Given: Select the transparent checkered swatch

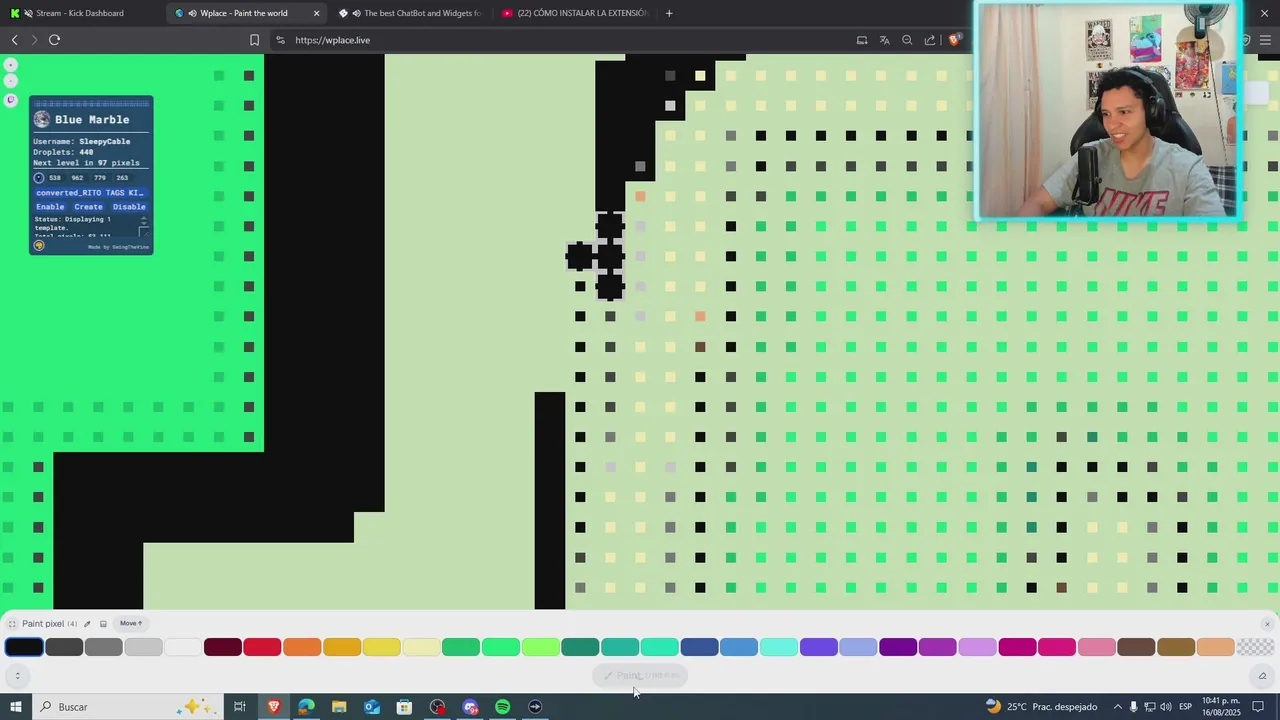Looking at the screenshot, I should [1255, 648].
